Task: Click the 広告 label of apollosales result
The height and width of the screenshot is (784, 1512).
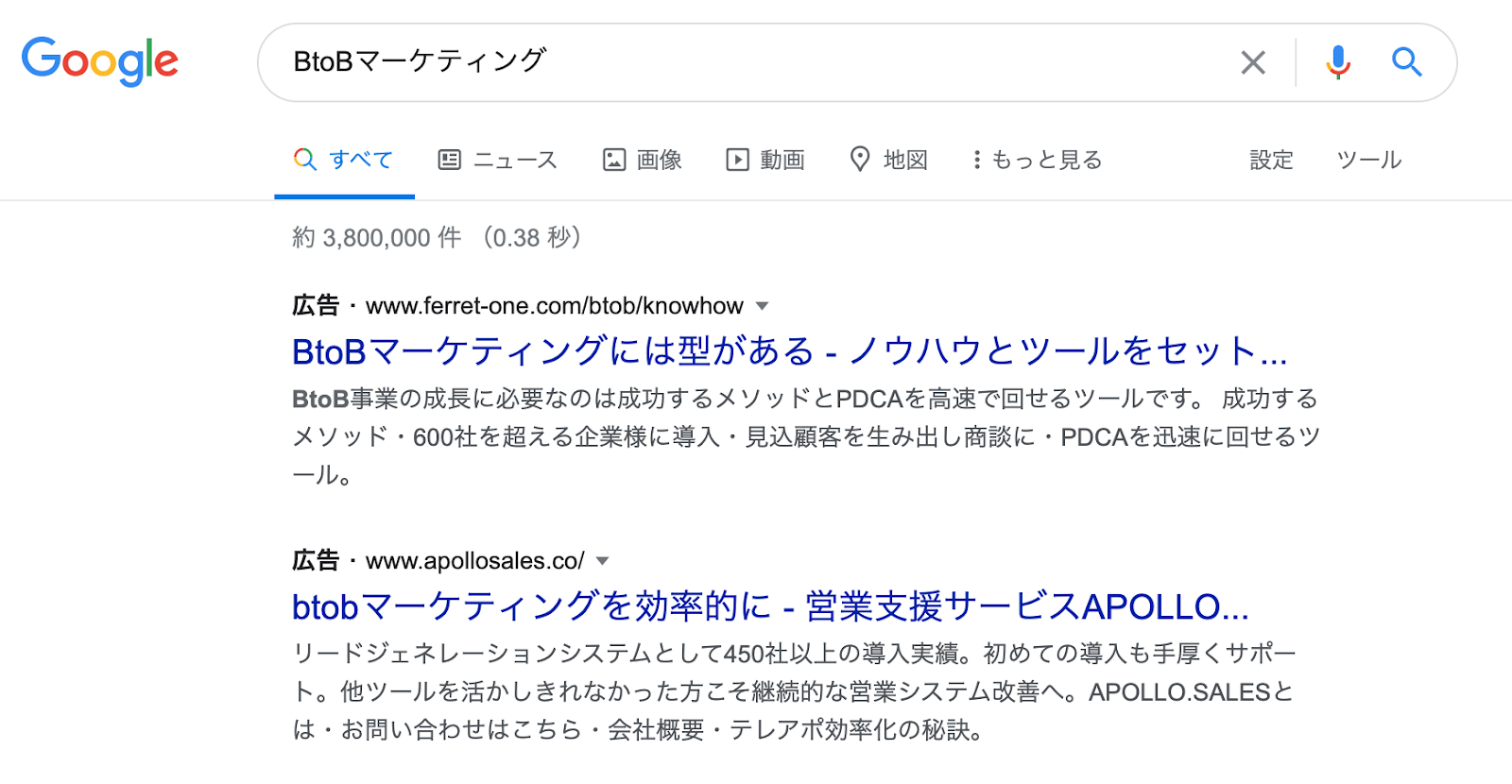Action: (316, 561)
